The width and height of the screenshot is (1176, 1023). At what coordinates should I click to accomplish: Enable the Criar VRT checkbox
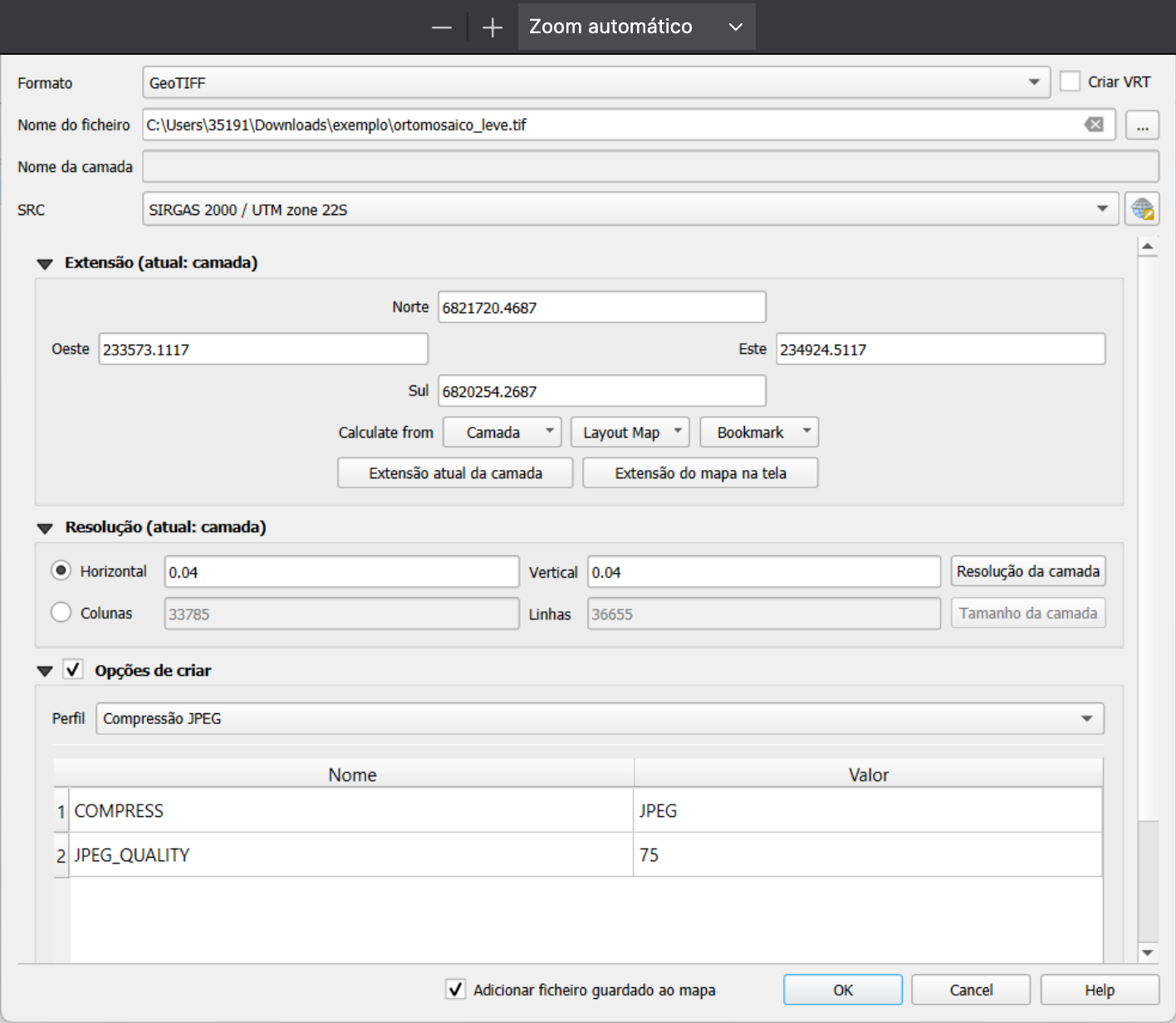click(1070, 81)
